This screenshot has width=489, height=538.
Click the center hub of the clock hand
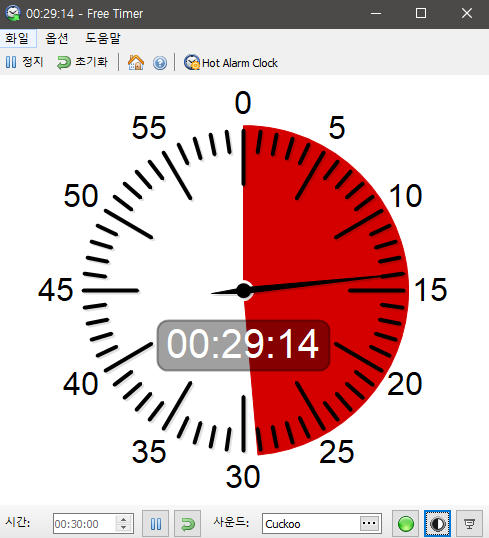[244, 291]
